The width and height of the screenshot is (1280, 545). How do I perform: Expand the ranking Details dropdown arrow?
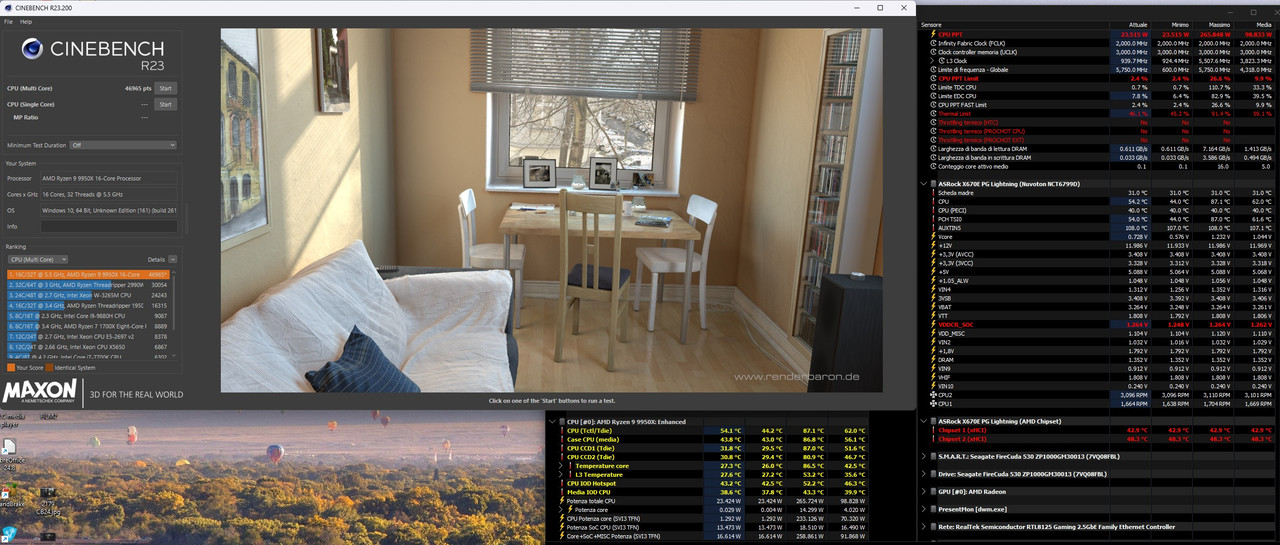[x=173, y=259]
